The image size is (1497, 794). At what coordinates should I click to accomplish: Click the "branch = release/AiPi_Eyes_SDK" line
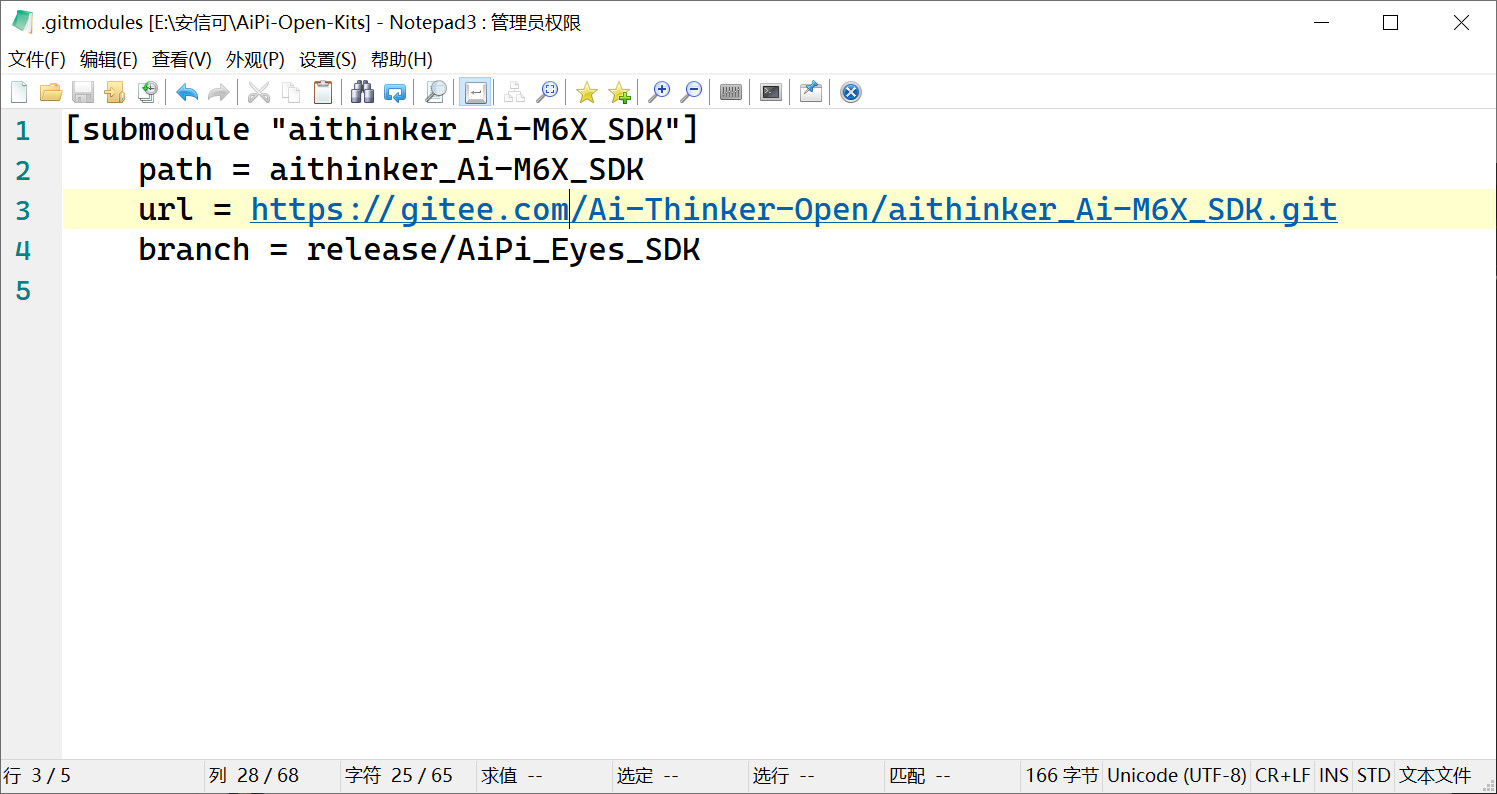point(419,250)
